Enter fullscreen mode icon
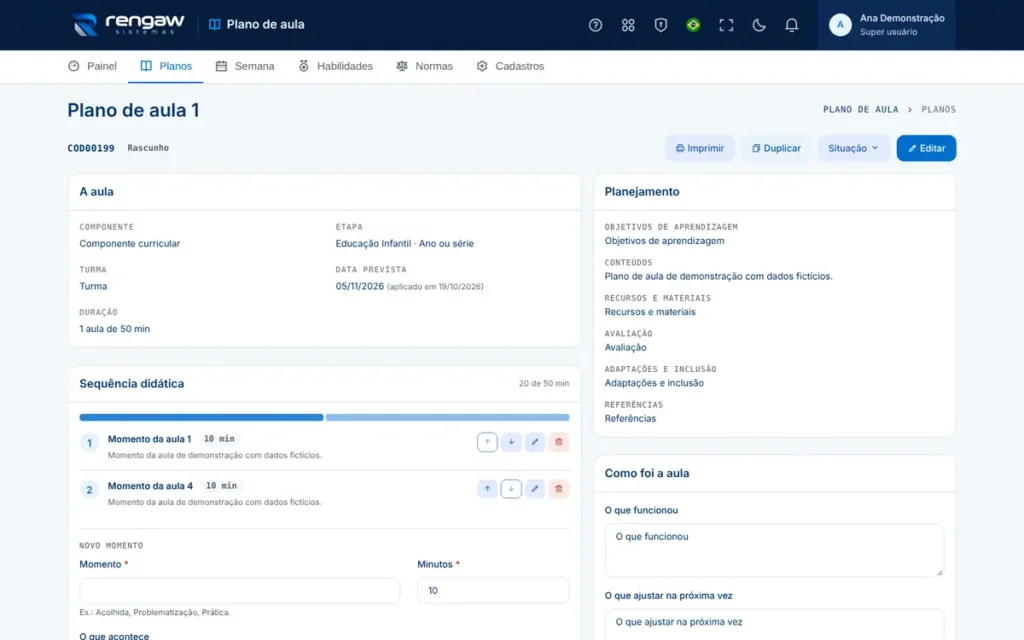Viewport: 1024px width, 640px height. pyautogui.click(x=726, y=25)
